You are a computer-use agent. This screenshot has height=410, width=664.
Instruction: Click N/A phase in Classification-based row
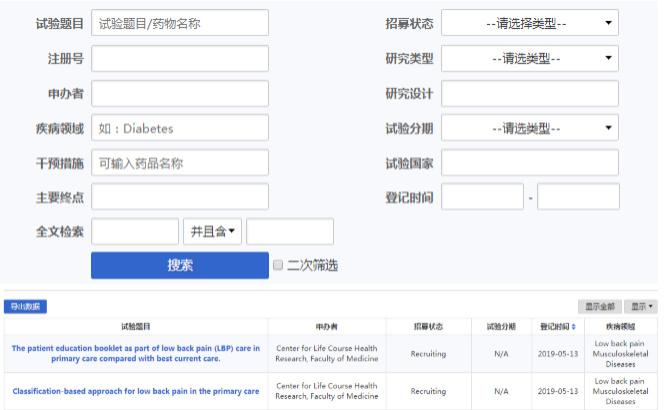click(x=501, y=391)
